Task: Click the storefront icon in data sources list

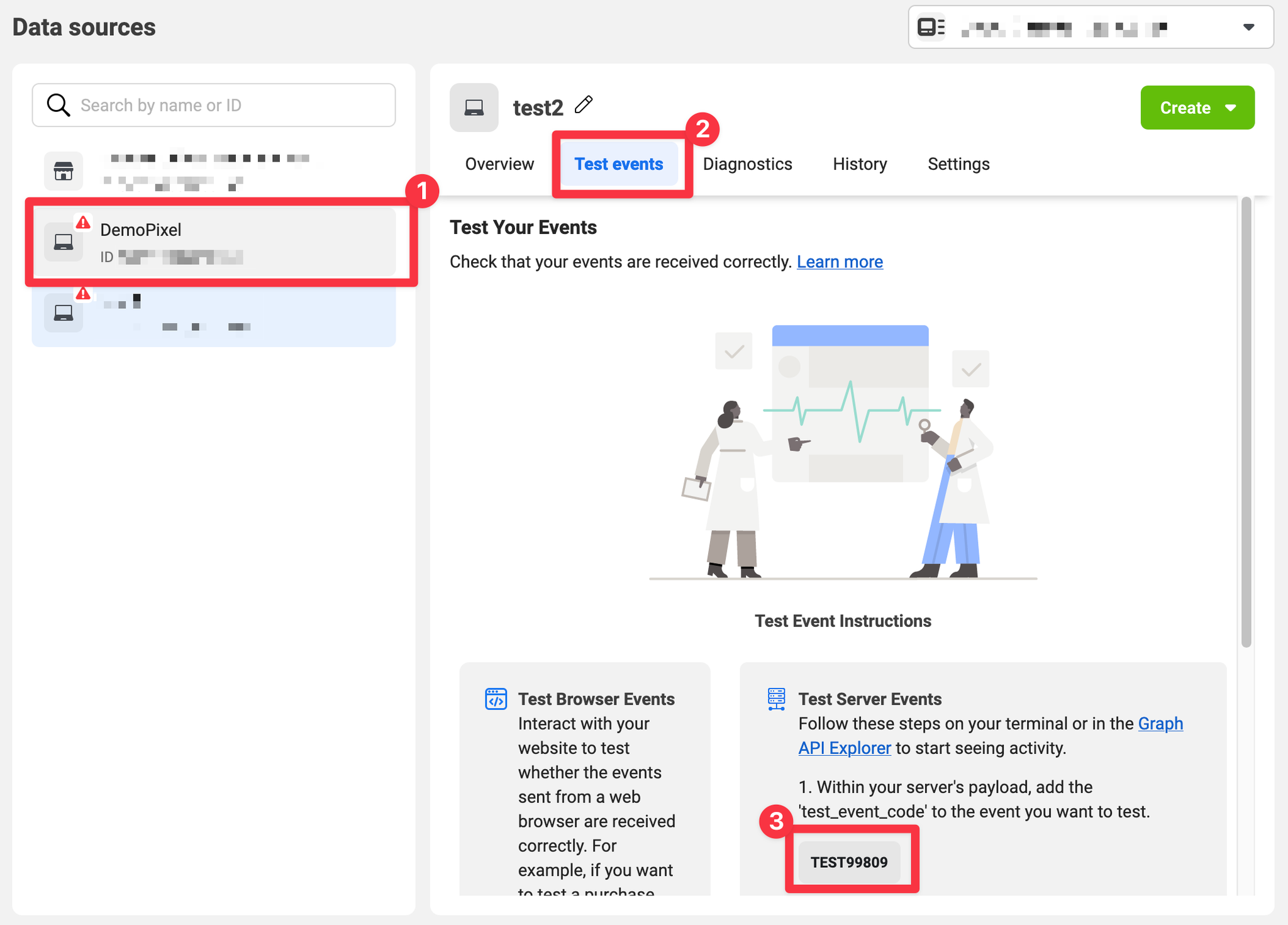Action: (x=64, y=171)
